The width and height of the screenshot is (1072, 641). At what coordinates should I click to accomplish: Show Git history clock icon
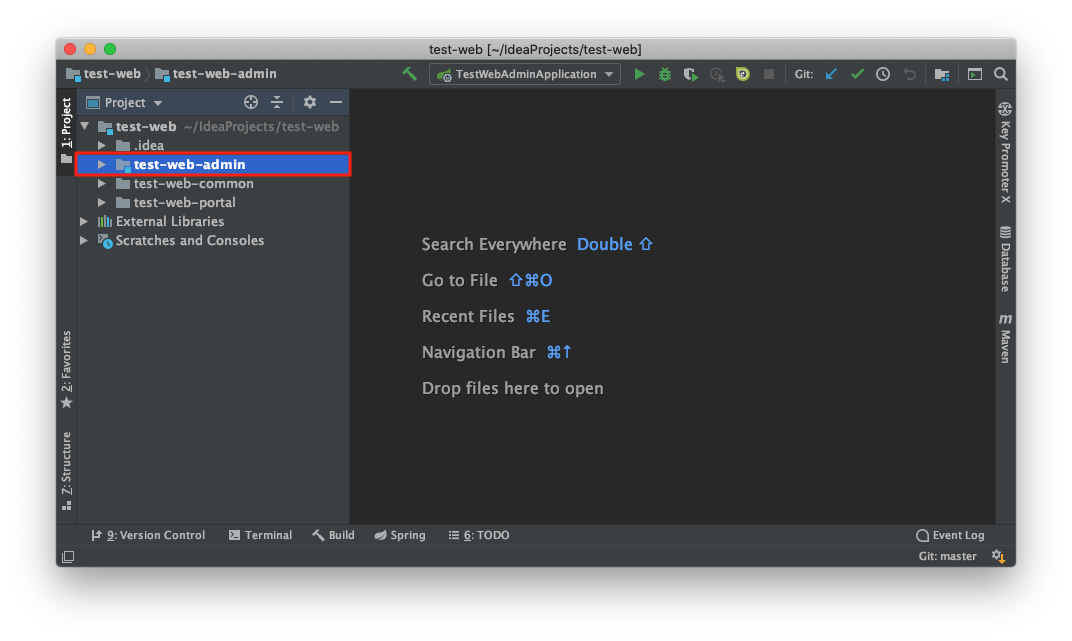(883, 74)
